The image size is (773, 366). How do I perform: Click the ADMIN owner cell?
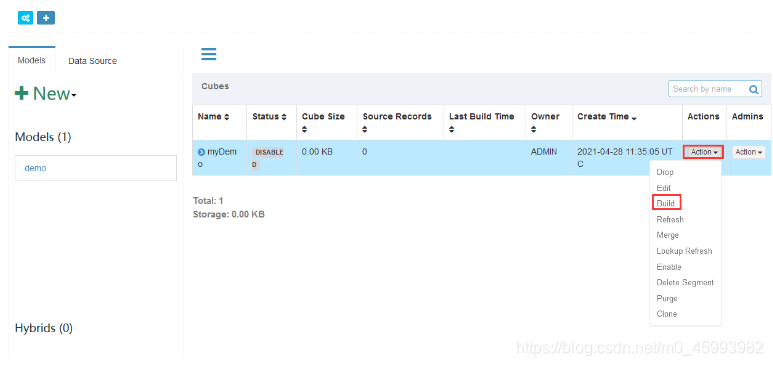(544, 152)
